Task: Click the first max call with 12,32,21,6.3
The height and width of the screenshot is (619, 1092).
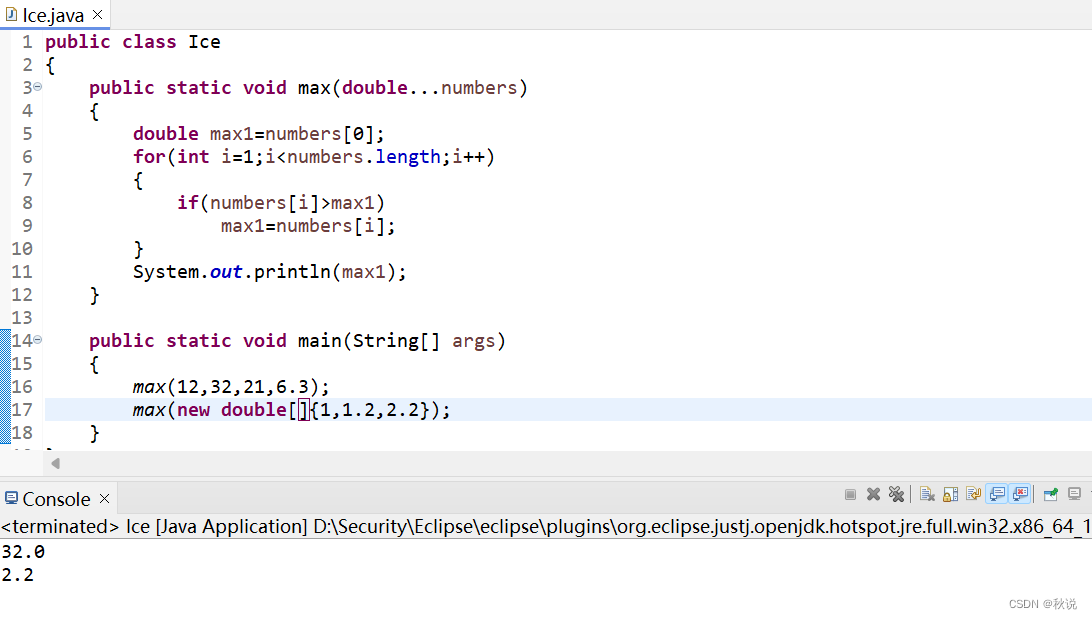Action: coord(231,387)
